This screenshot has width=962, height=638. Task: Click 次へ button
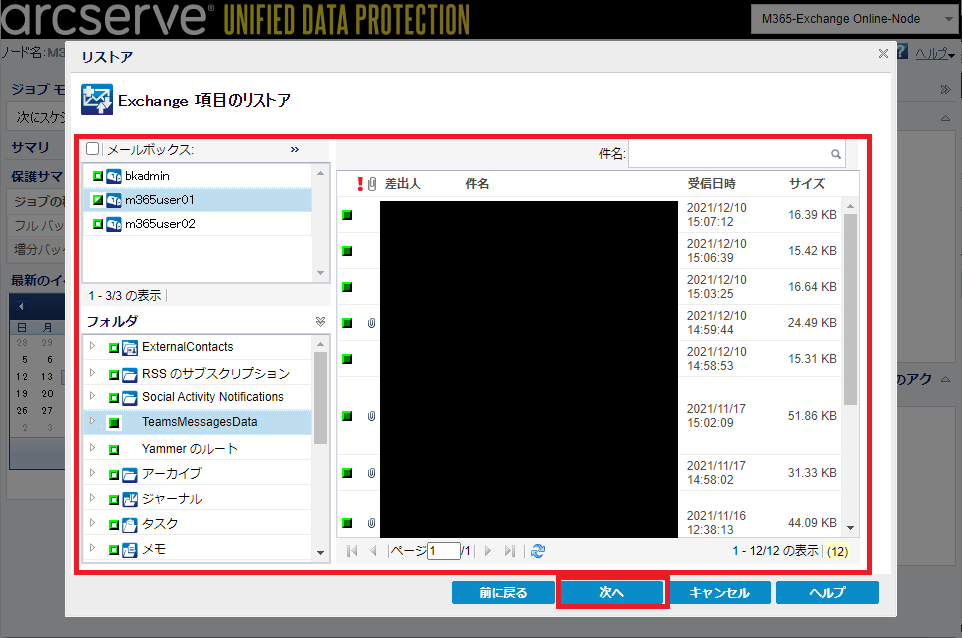point(612,593)
